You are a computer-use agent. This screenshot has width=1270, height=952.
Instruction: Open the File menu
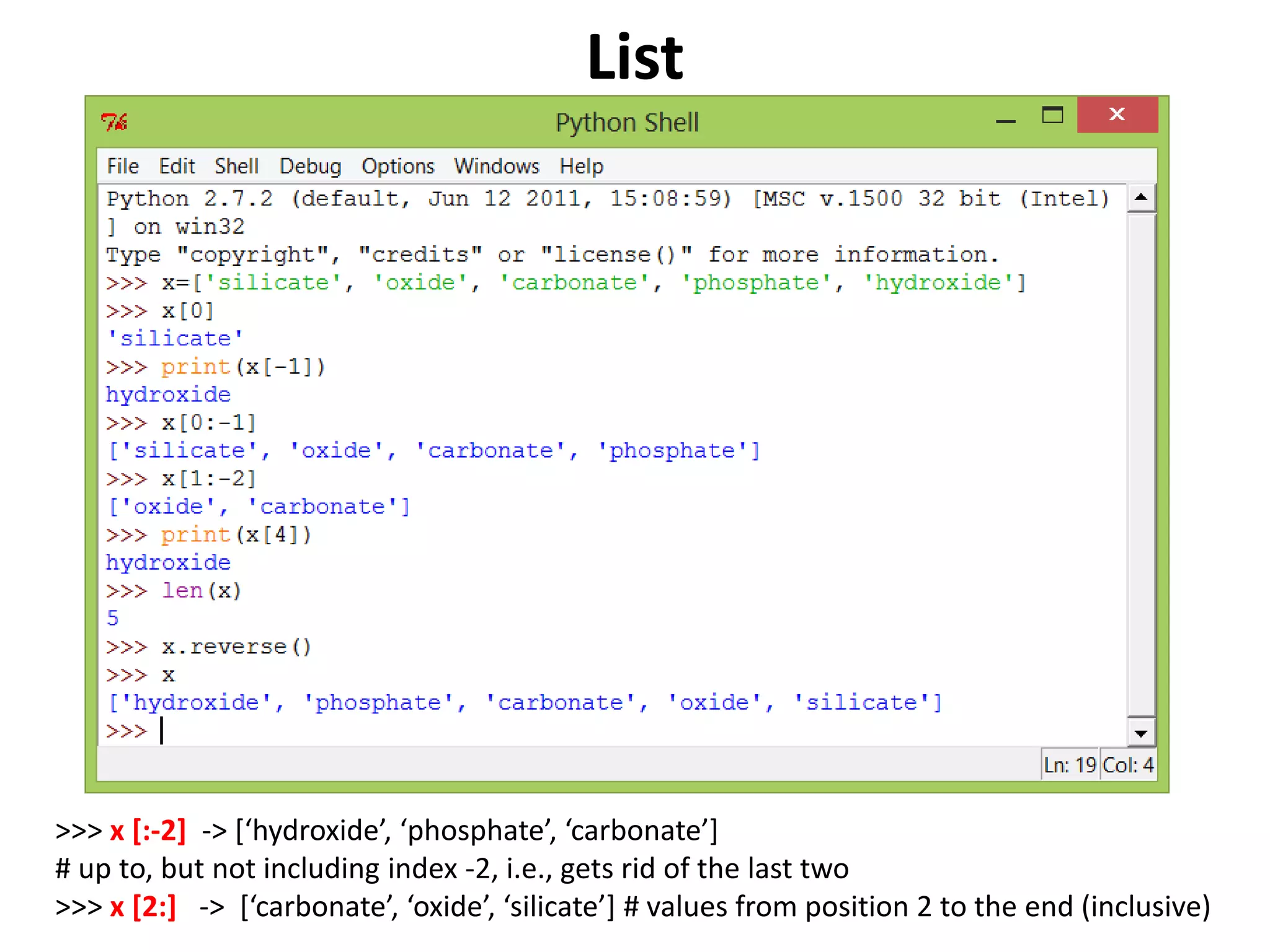pyautogui.click(x=123, y=166)
